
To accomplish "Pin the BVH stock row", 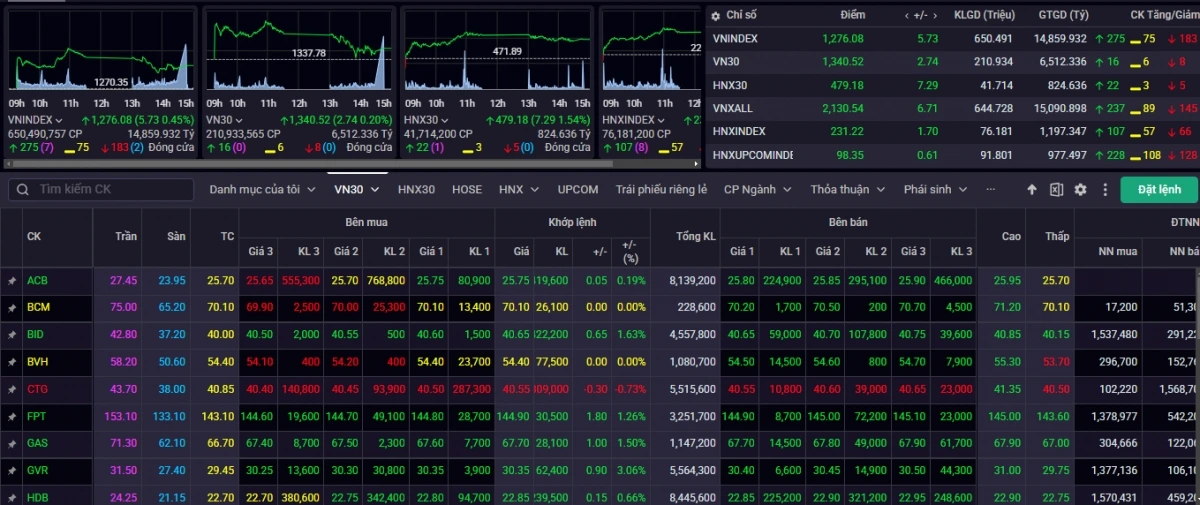I will 11,362.
